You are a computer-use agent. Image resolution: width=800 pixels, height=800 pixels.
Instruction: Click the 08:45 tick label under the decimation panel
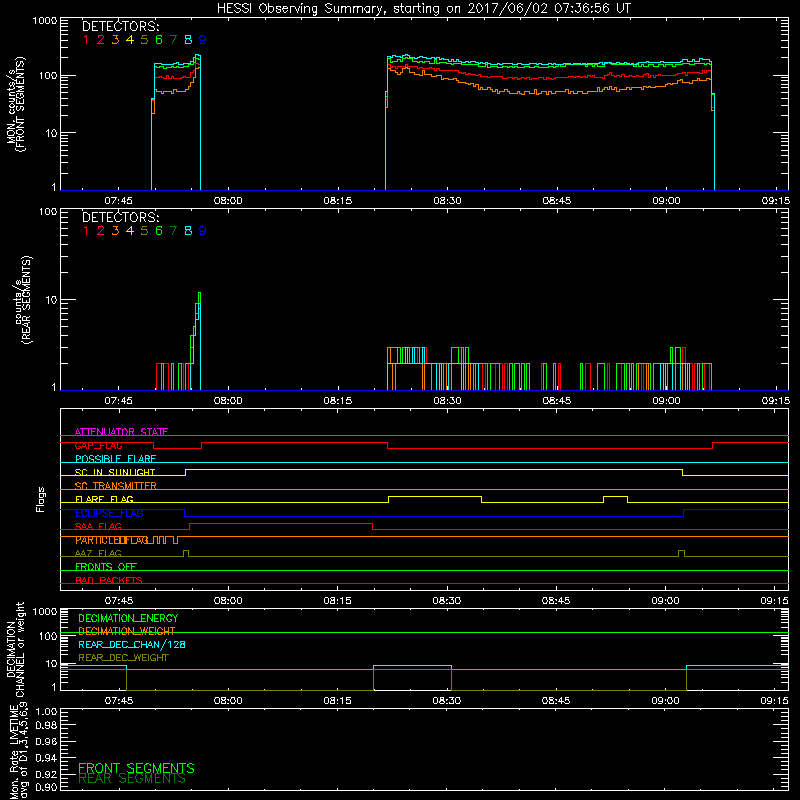pyautogui.click(x=556, y=701)
